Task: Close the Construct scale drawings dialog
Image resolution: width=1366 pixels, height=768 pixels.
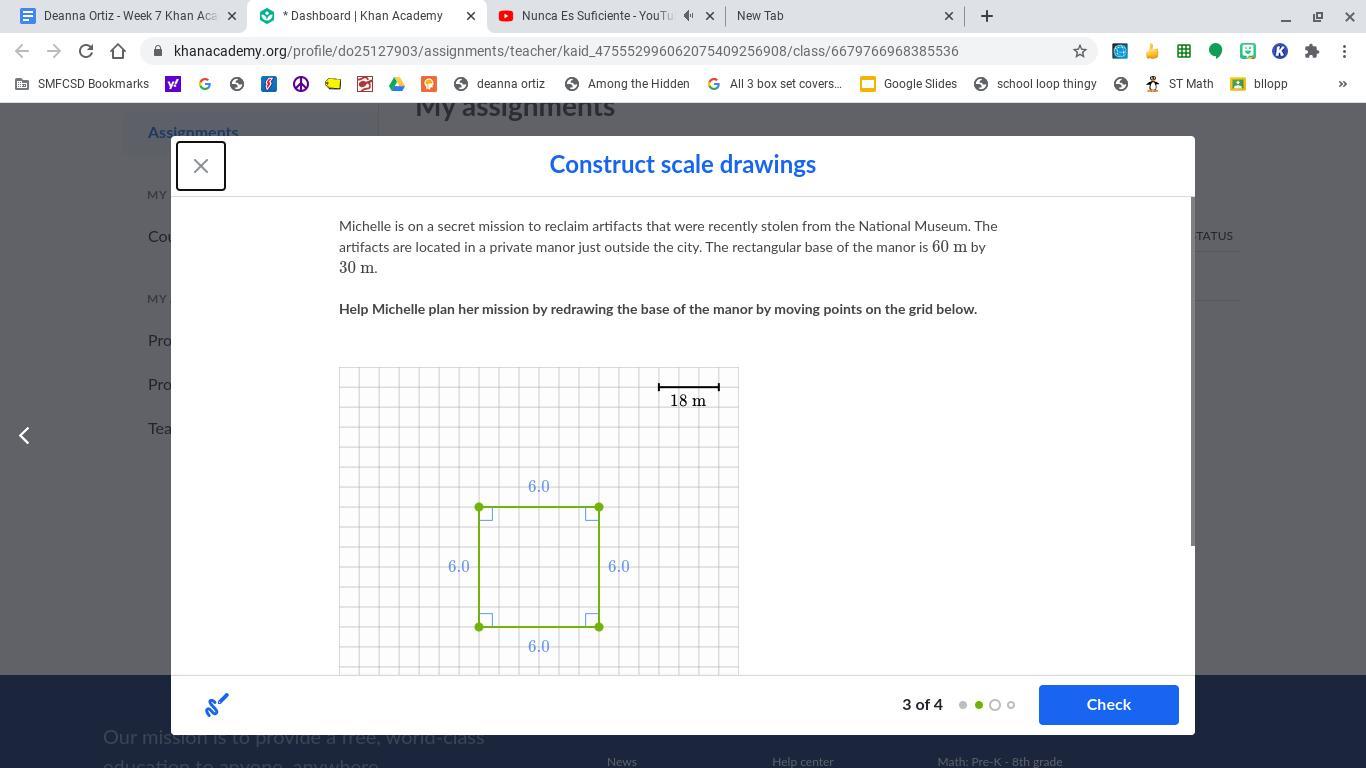Action: coord(201,166)
